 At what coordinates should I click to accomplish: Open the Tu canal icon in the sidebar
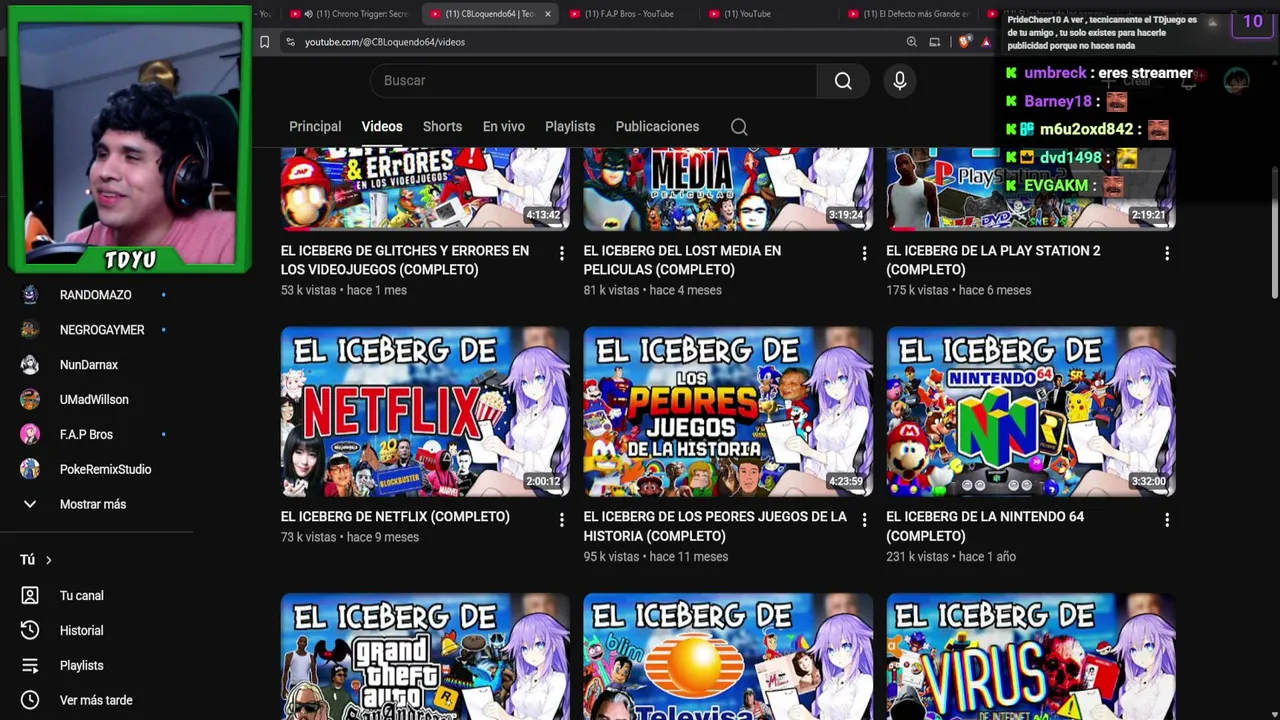pyautogui.click(x=30, y=596)
